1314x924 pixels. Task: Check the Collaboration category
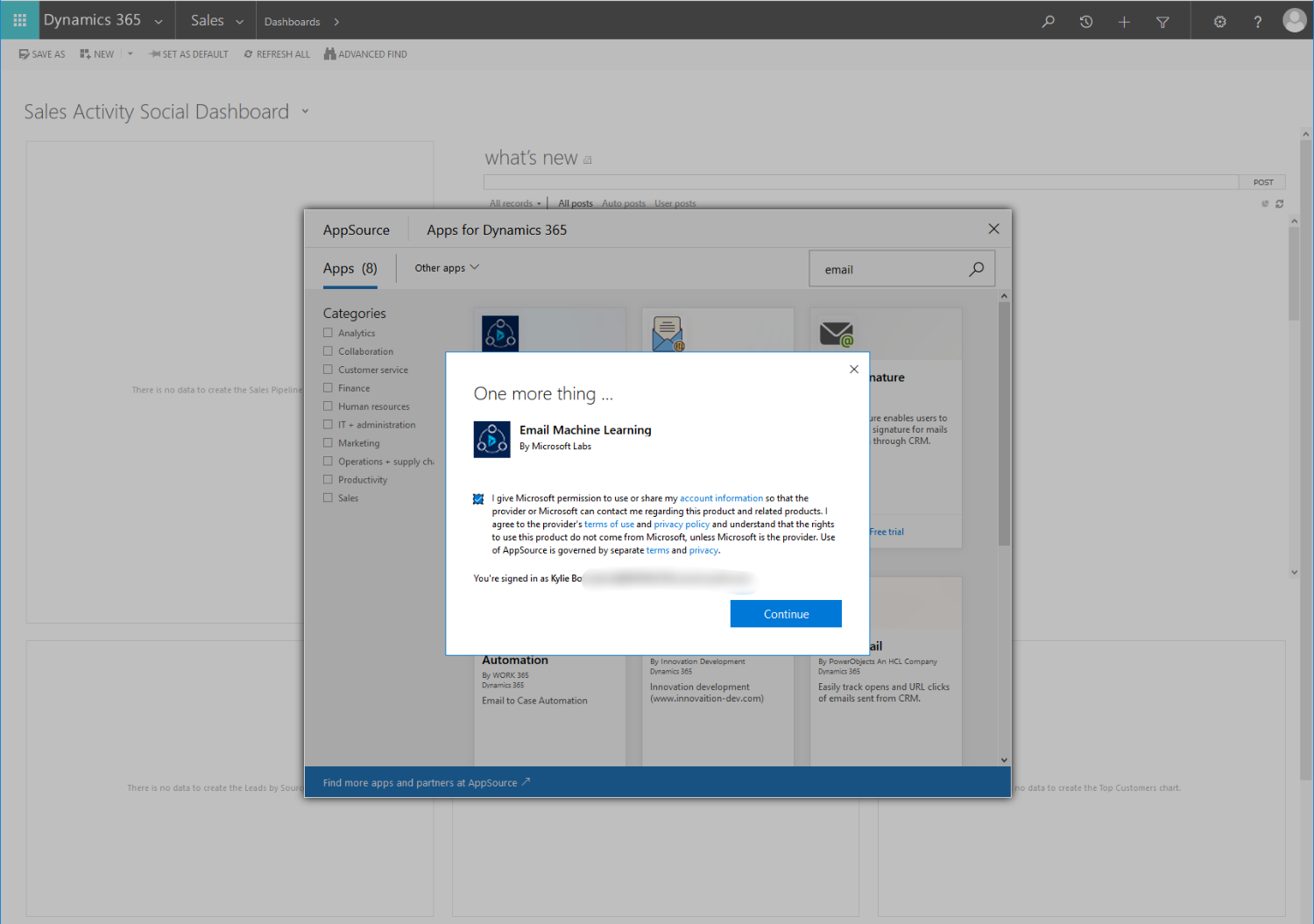coord(328,351)
